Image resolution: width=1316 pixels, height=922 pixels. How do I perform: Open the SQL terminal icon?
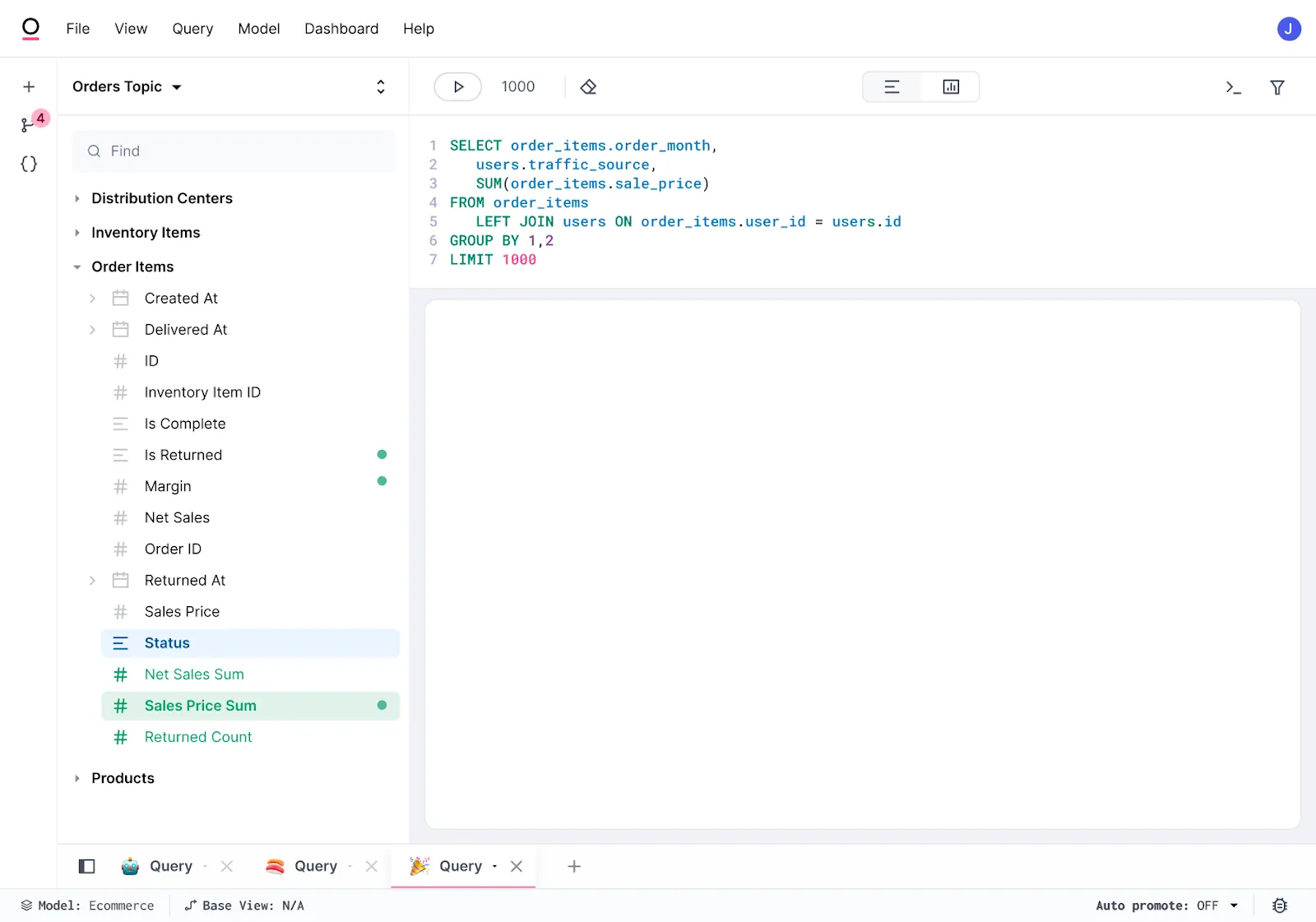point(1233,87)
